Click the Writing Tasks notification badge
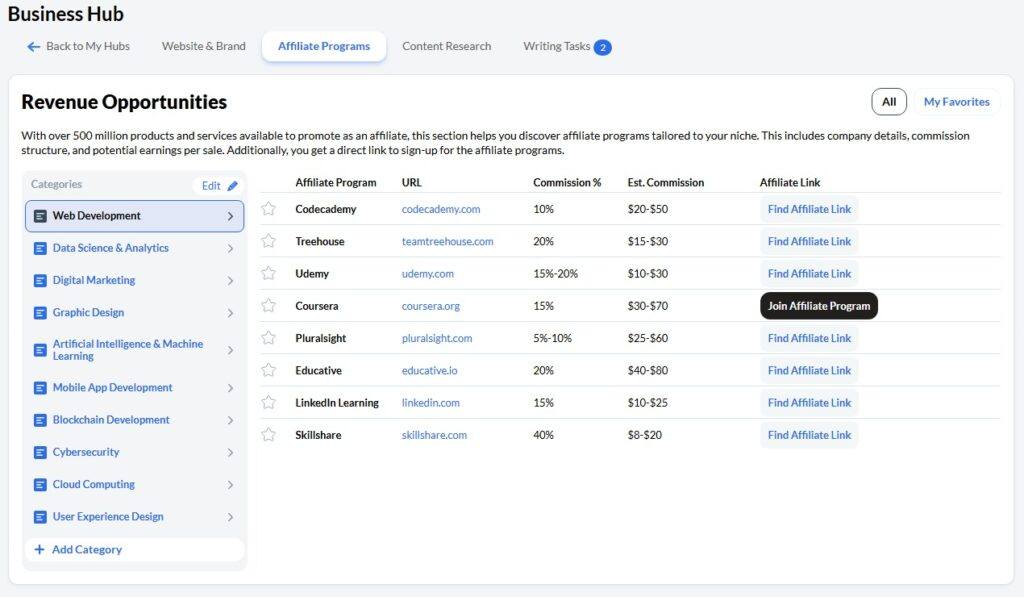This screenshot has width=1024, height=597. coord(602,47)
